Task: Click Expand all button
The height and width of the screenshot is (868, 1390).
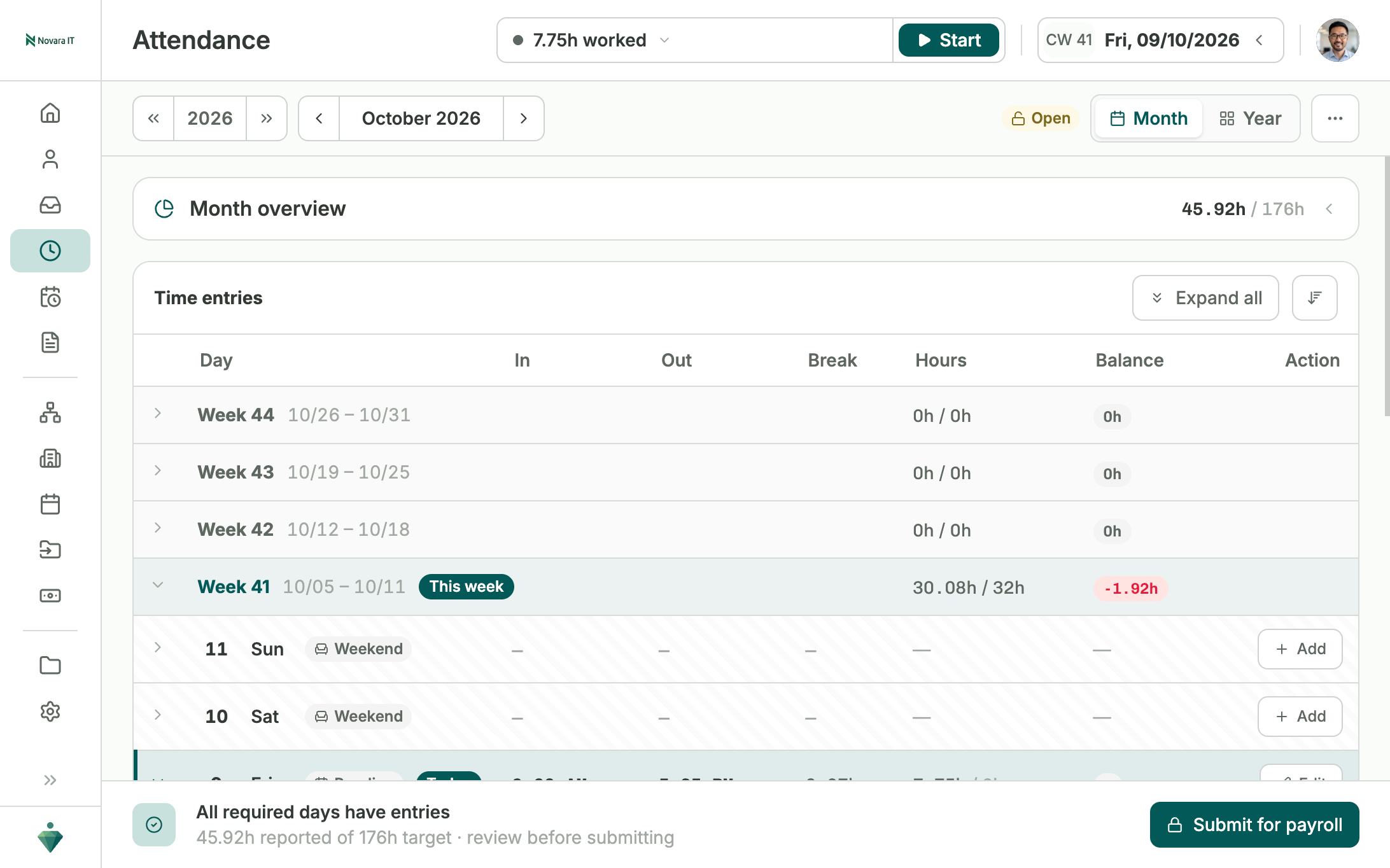Action: point(1206,298)
